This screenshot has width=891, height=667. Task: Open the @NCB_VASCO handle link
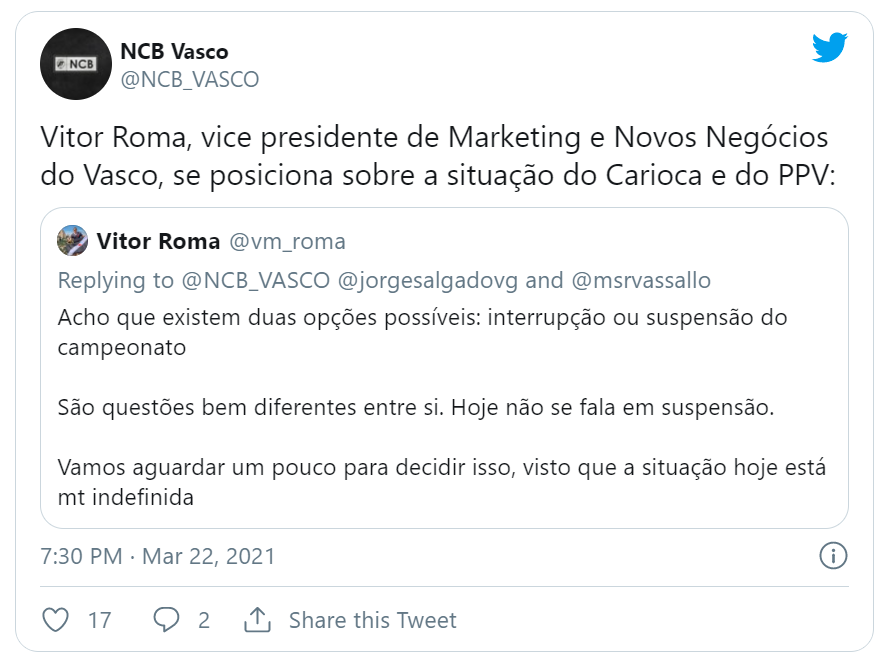click(x=189, y=80)
